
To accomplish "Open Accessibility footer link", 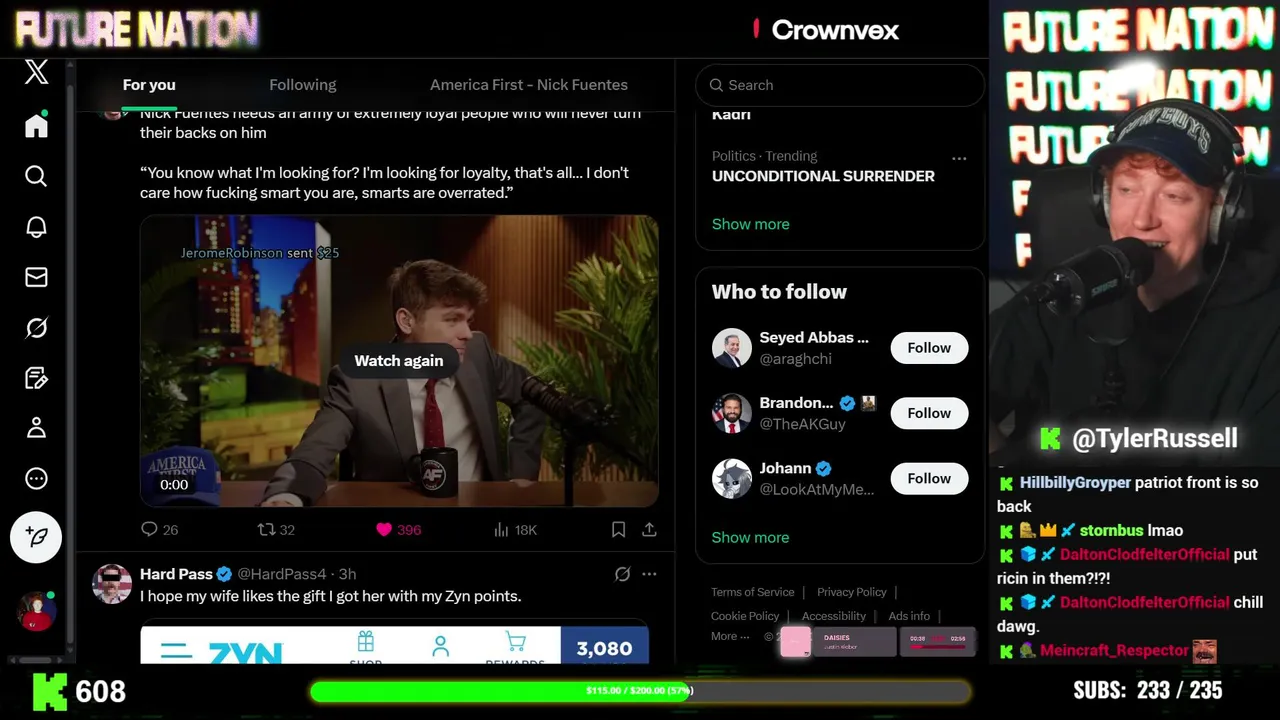I will 833,616.
